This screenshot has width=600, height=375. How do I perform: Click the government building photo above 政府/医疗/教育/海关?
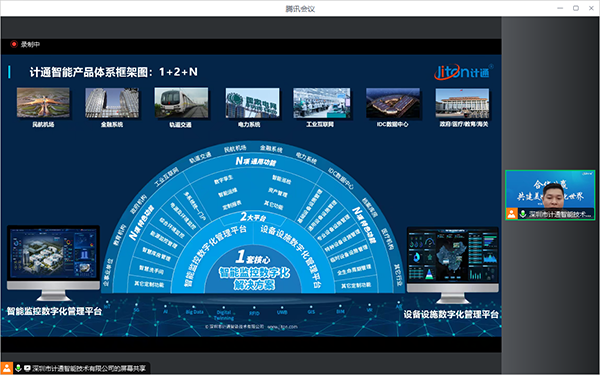click(x=462, y=103)
